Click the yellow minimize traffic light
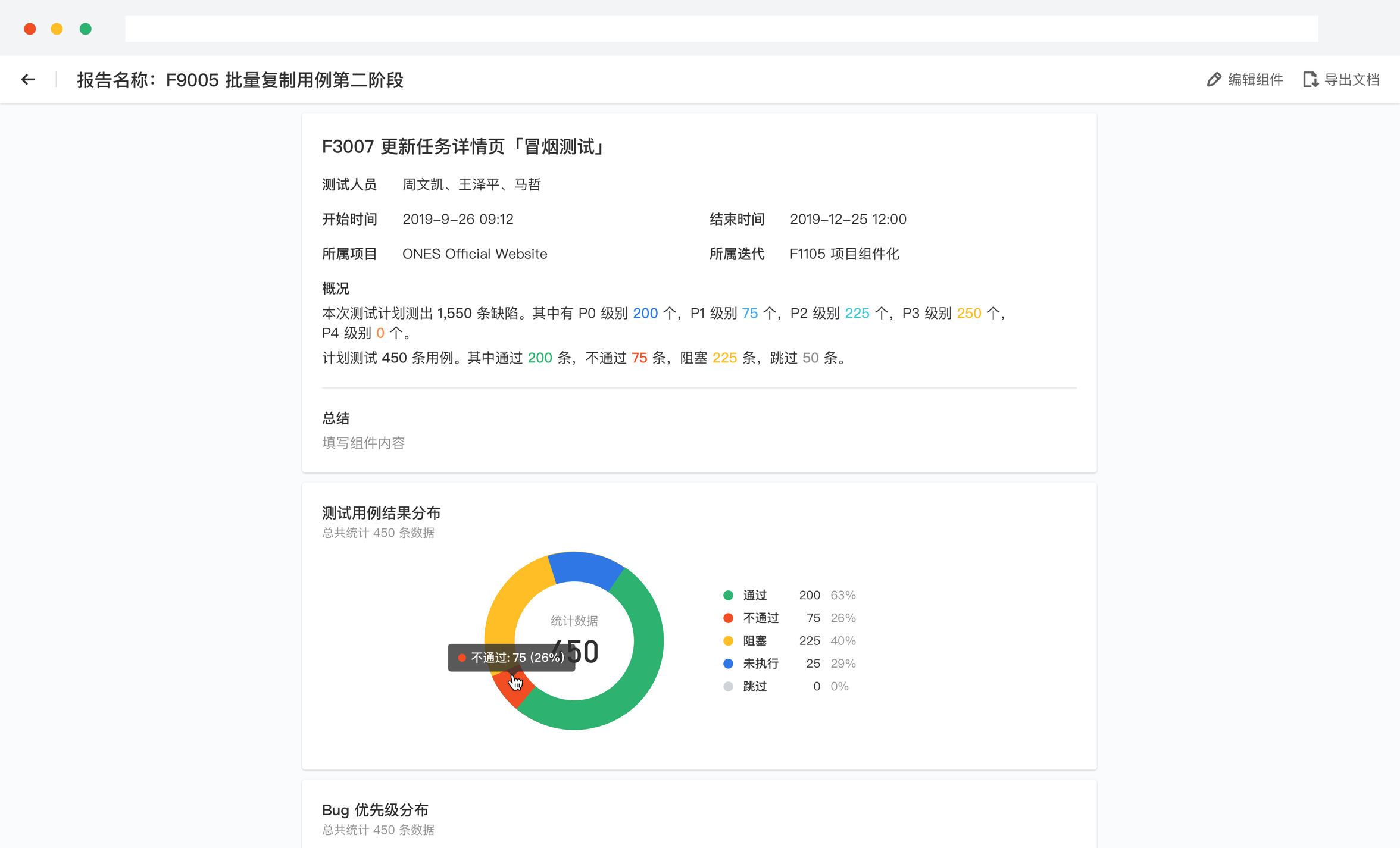This screenshot has width=1400, height=848. click(x=57, y=28)
